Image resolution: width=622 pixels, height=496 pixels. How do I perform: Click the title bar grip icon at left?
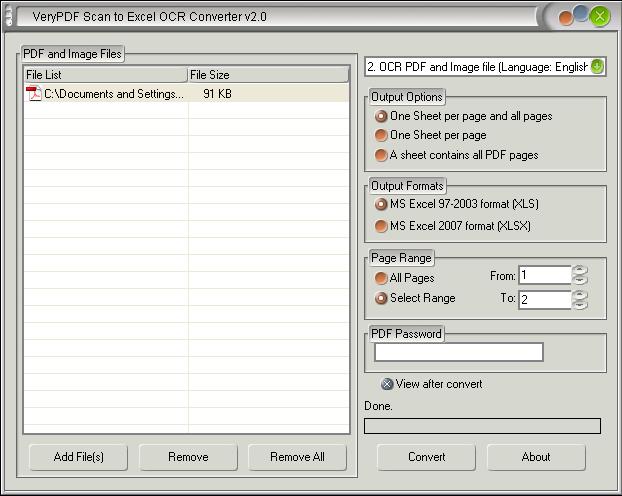[9, 17]
